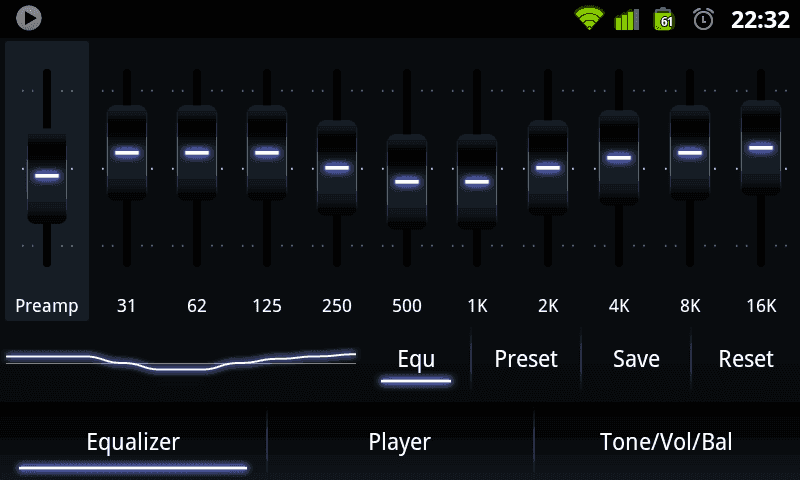Click the 500 Hz band slider knob

(407, 182)
